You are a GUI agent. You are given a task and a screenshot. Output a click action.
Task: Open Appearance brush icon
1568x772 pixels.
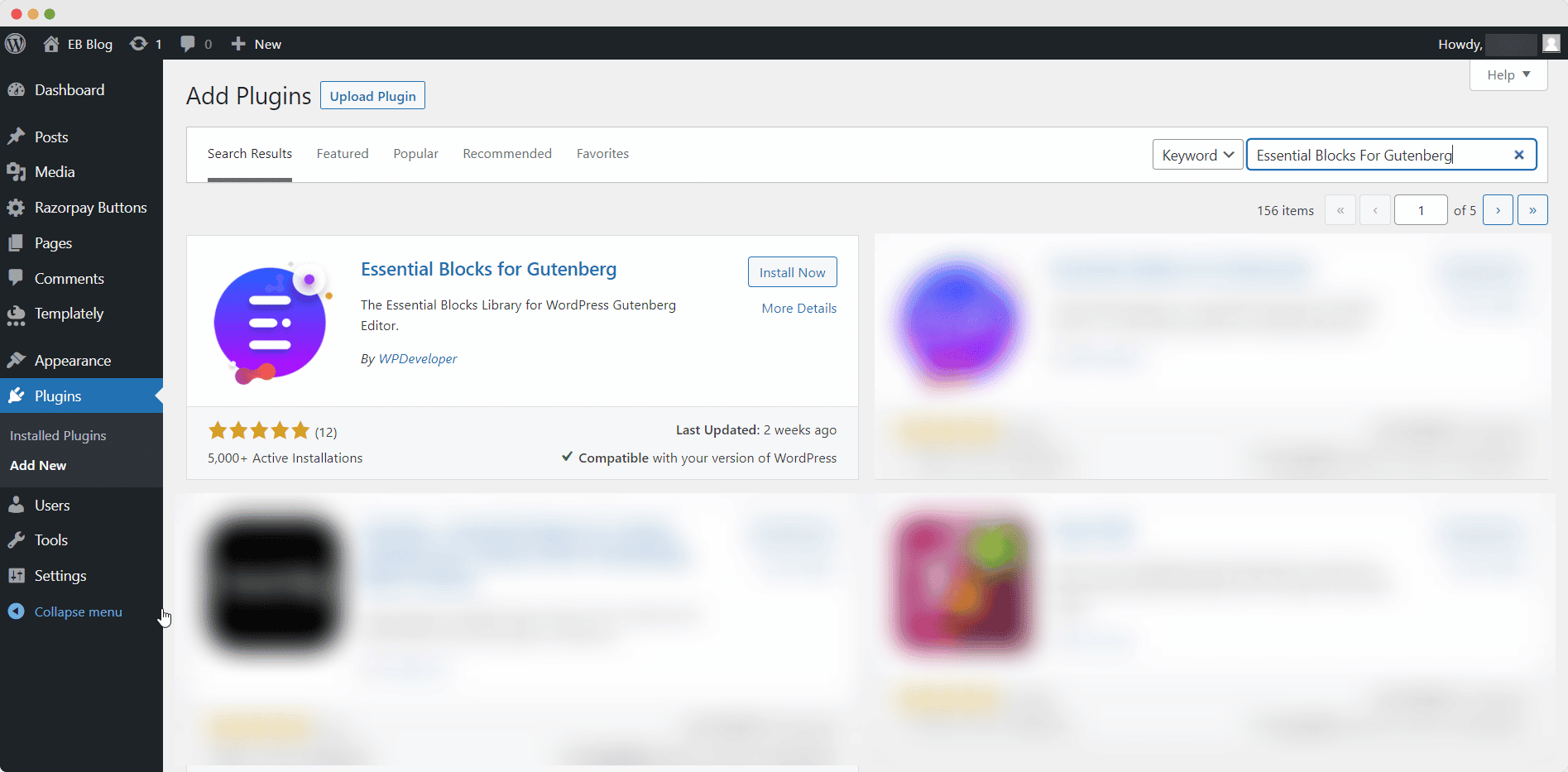point(16,360)
